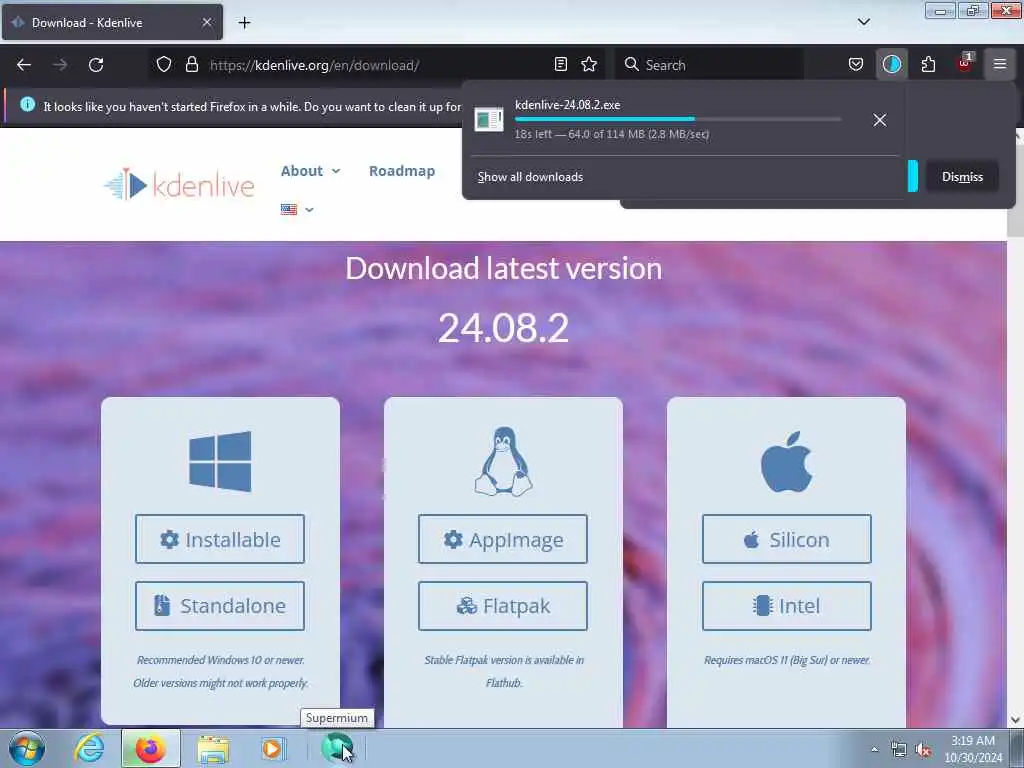
Task: Focus the URL address bar
Action: point(379,65)
